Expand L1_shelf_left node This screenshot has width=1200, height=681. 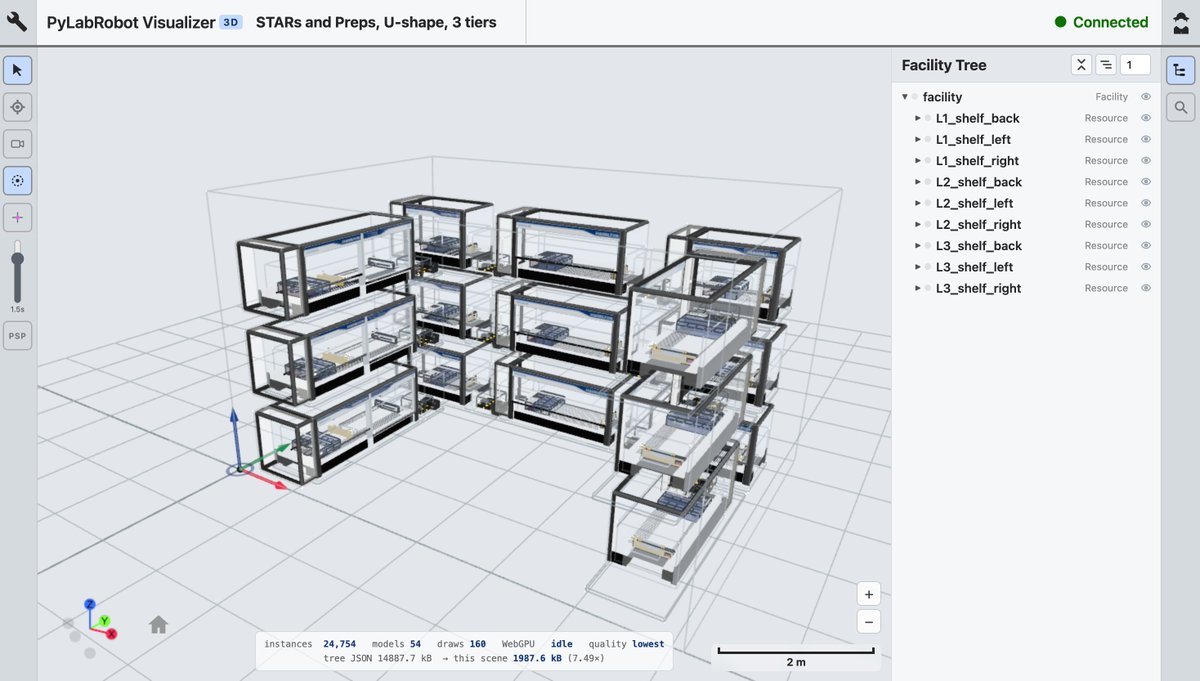918,139
